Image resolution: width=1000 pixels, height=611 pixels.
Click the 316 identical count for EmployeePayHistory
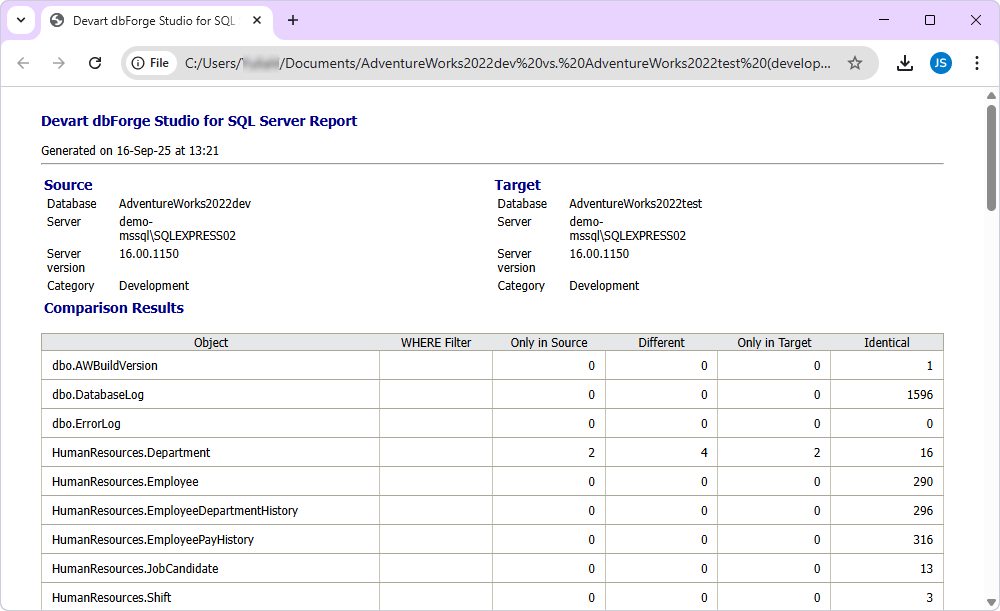pos(920,539)
